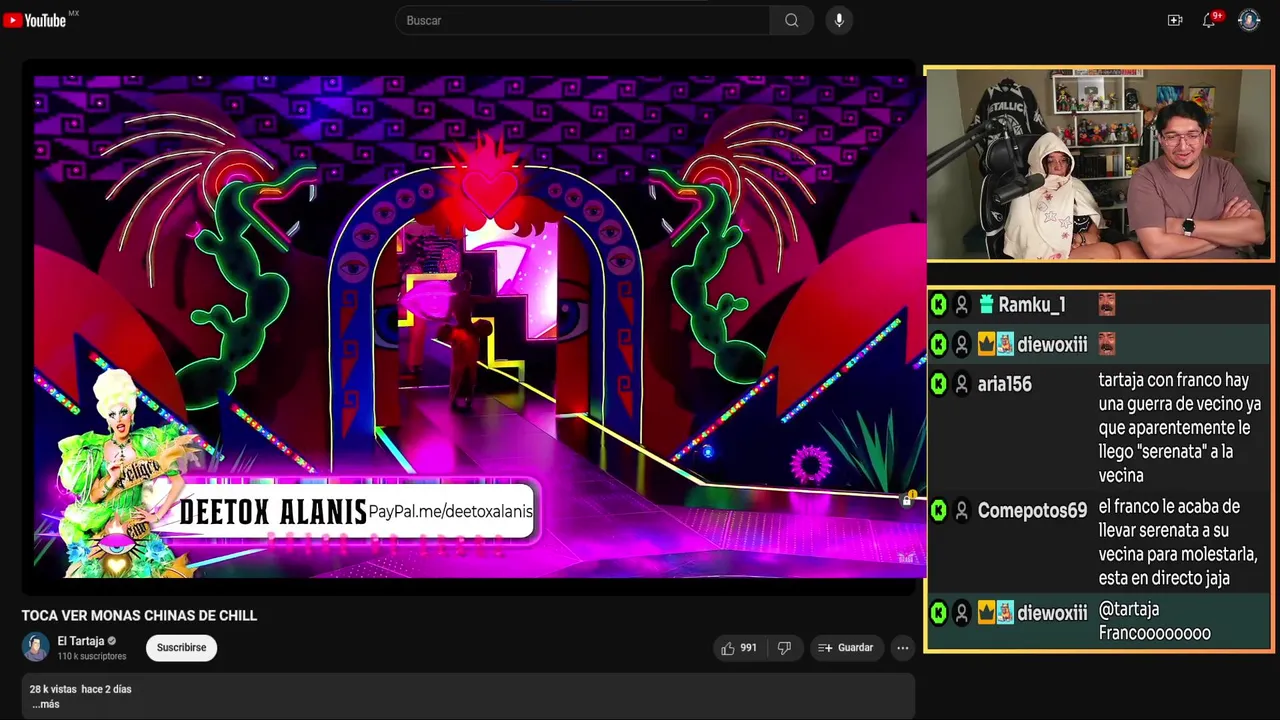1280x720 pixels.
Task: Open the notifications bell
Action: (x=1209, y=20)
